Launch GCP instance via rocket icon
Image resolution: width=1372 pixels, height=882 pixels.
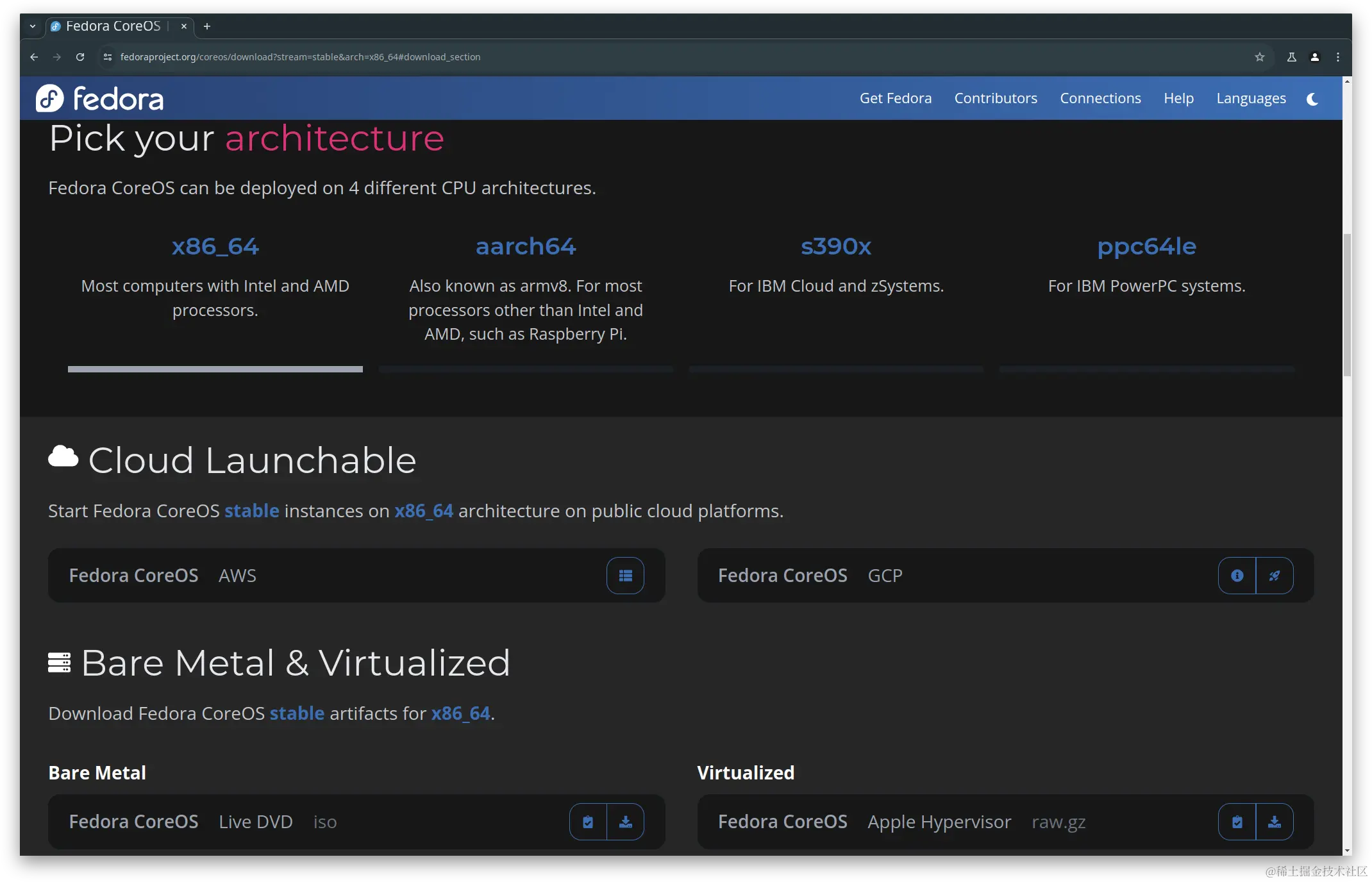(1275, 576)
